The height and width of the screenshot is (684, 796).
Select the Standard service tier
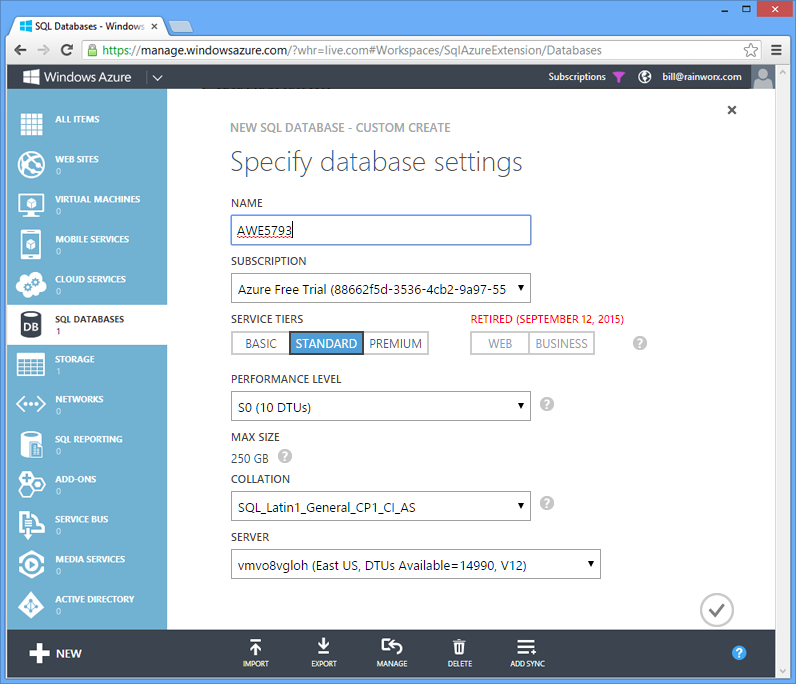326,344
